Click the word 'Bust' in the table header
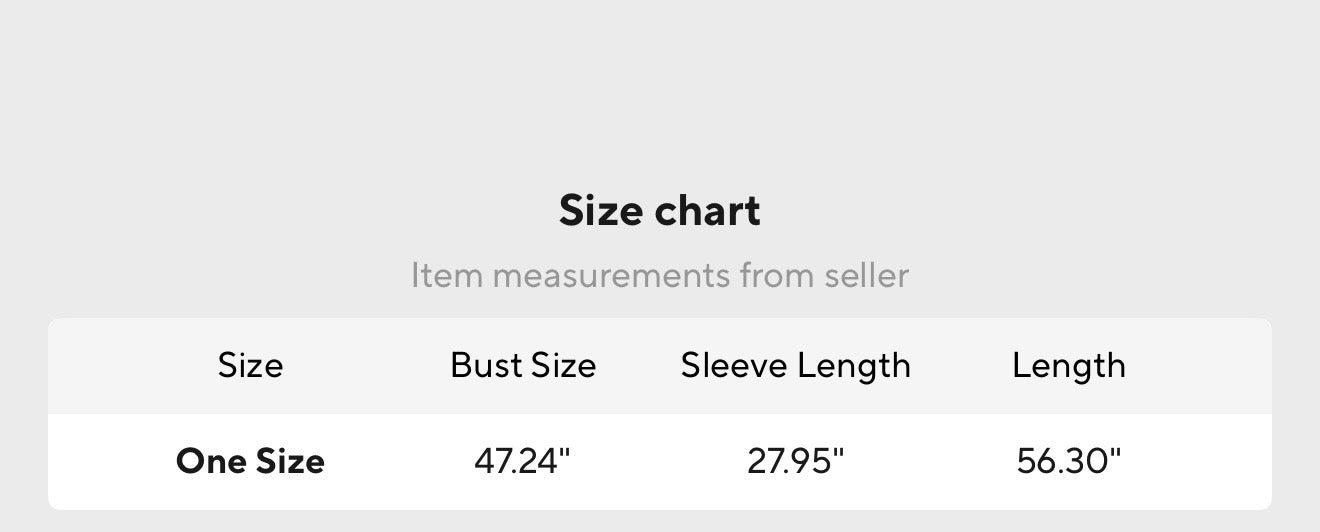Viewport: 1320px width, 532px height. [x=487, y=365]
